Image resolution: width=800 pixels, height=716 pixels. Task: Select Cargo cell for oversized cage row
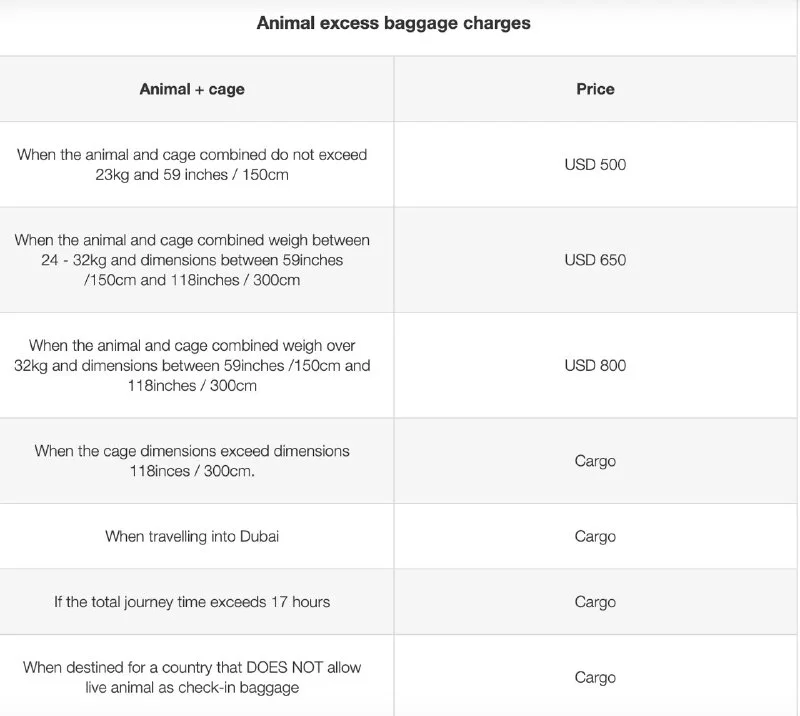click(595, 461)
